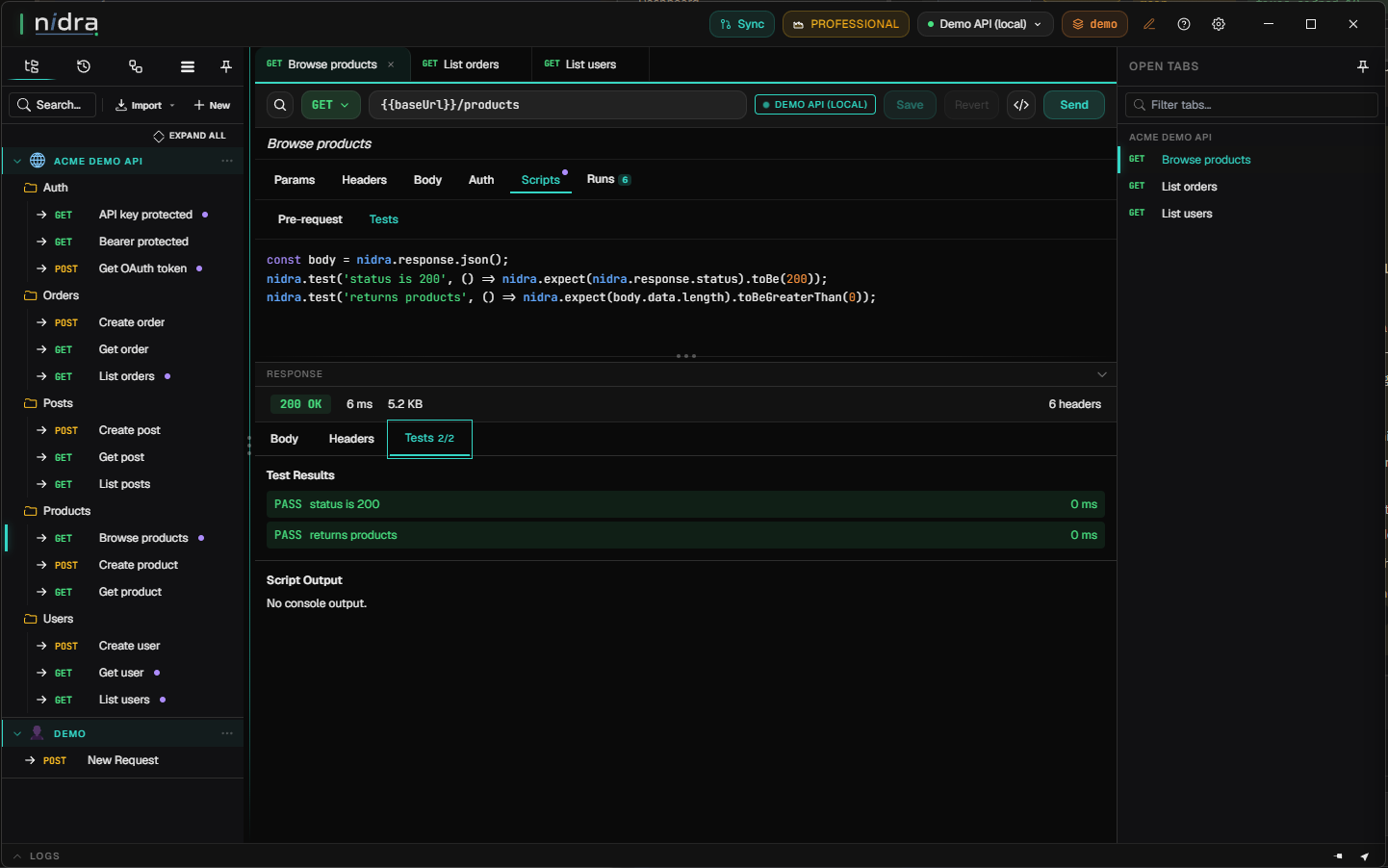Collapse the Response section chevron
The width and height of the screenshot is (1388, 868).
(x=1102, y=374)
